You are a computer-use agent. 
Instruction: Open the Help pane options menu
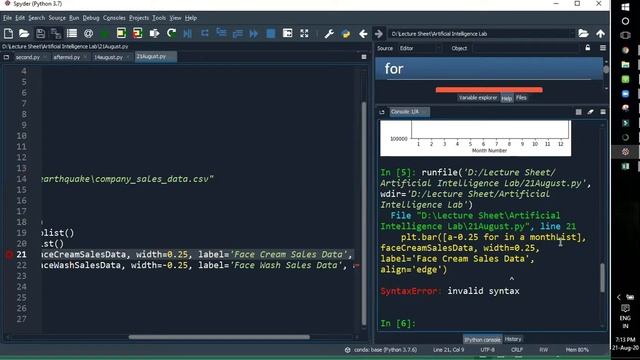click(603, 48)
